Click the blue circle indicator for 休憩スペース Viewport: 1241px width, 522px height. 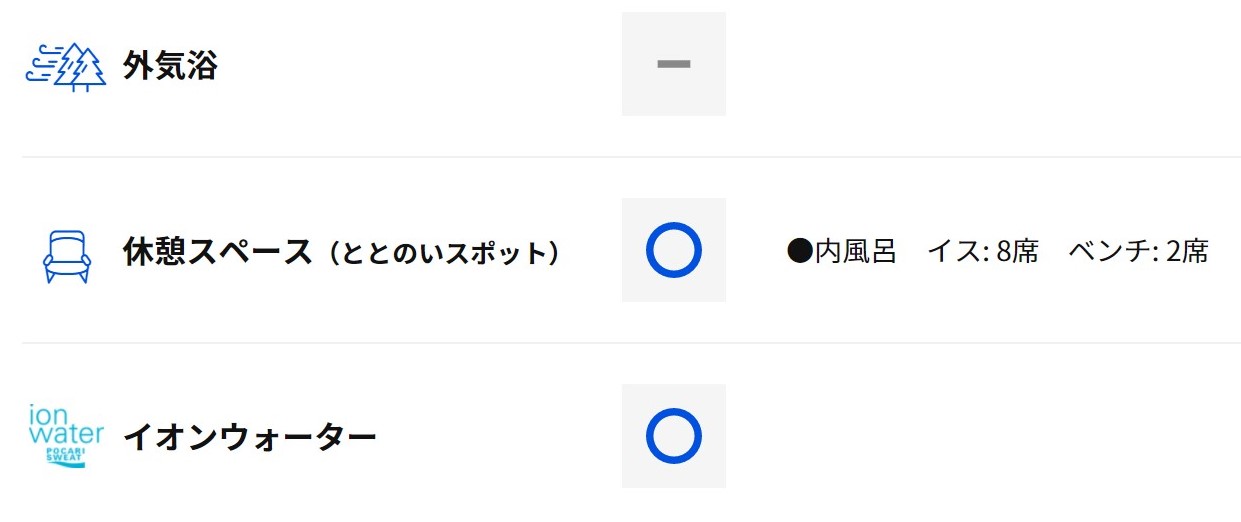tap(674, 250)
